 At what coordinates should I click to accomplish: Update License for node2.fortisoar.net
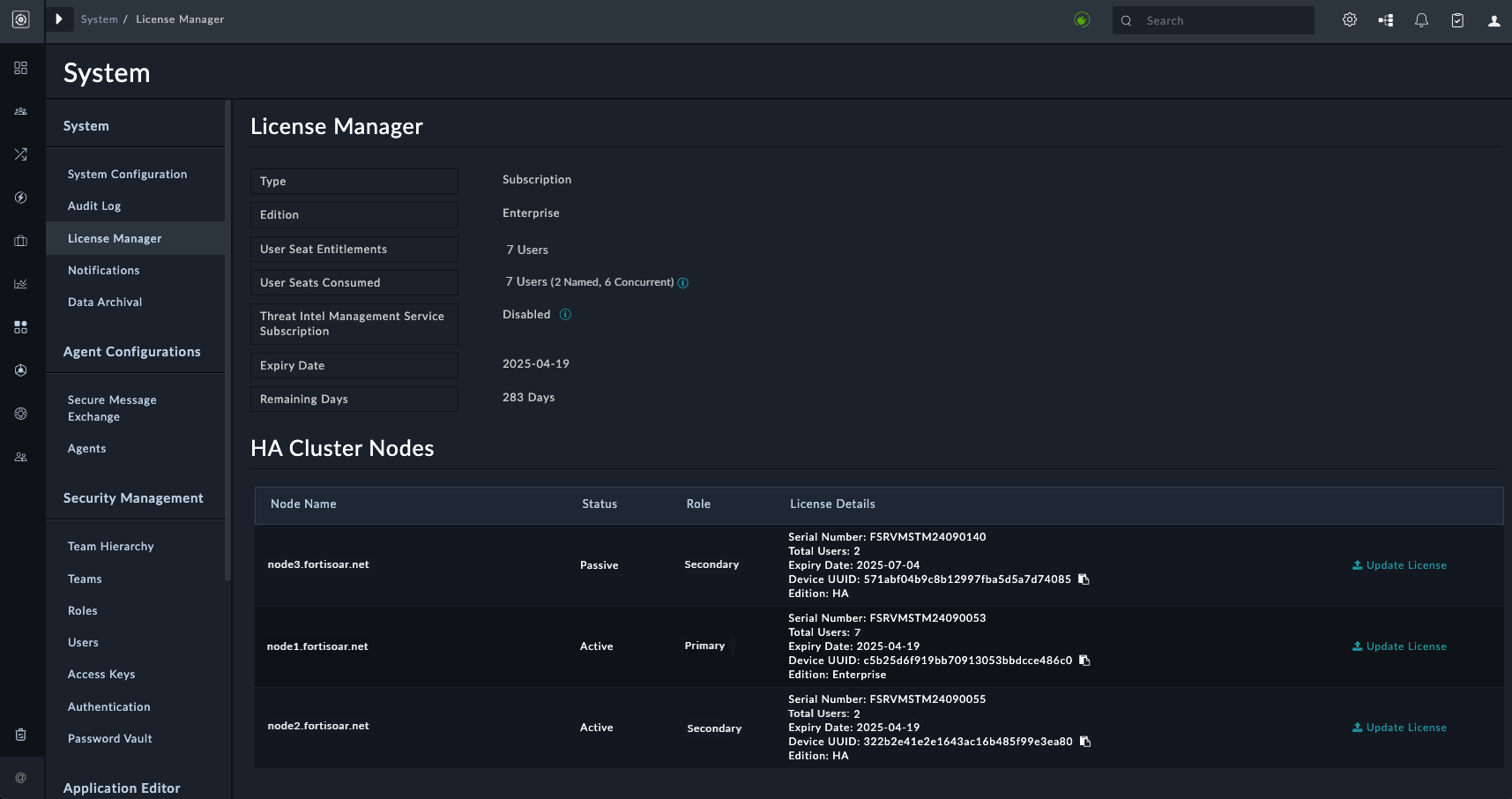coord(1399,727)
